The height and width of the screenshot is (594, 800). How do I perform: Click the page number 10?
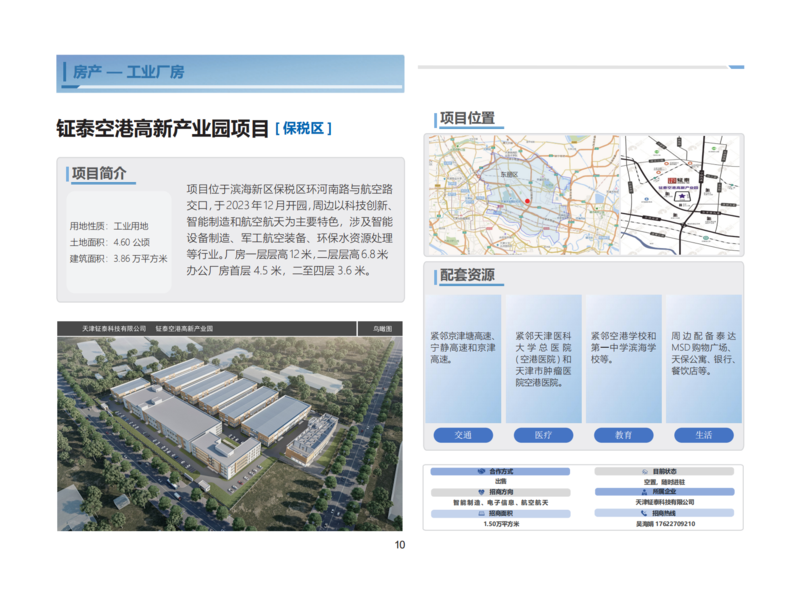[x=400, y=545]
